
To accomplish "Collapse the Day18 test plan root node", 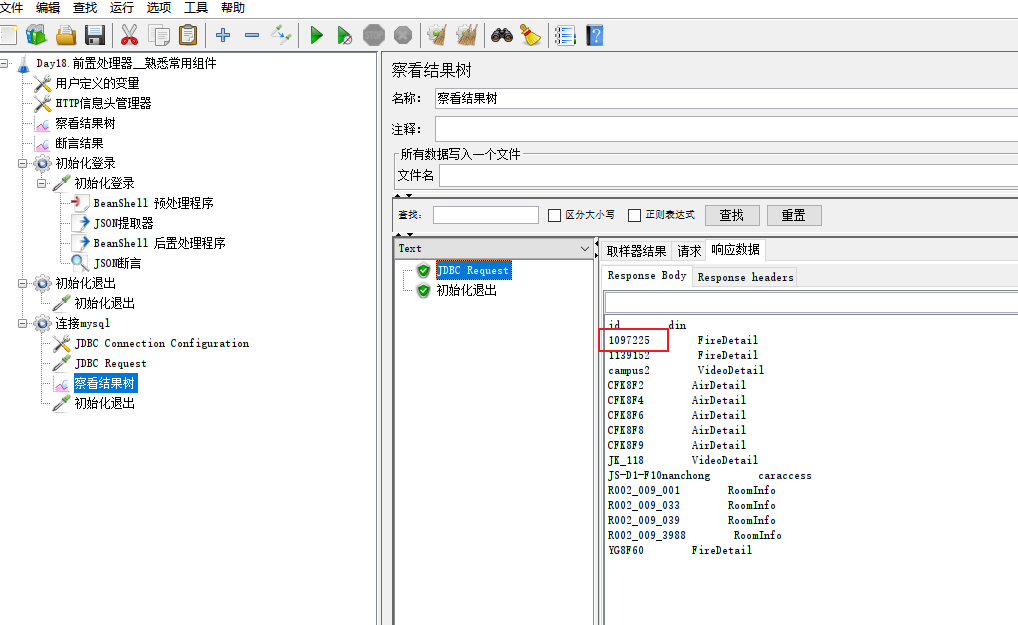I will (x=5, y=64).
